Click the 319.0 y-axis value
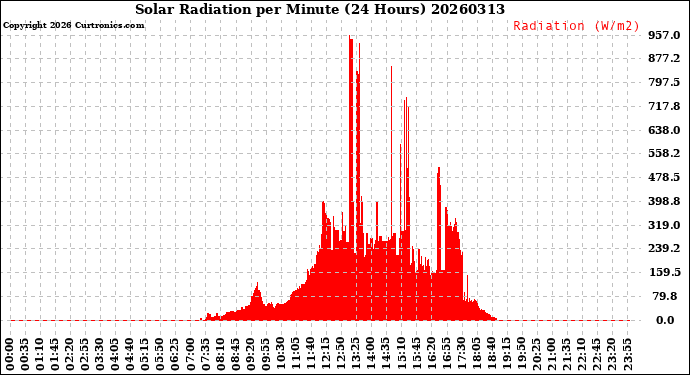This screenshot has width=690, height=375. [x=664, y=225]
